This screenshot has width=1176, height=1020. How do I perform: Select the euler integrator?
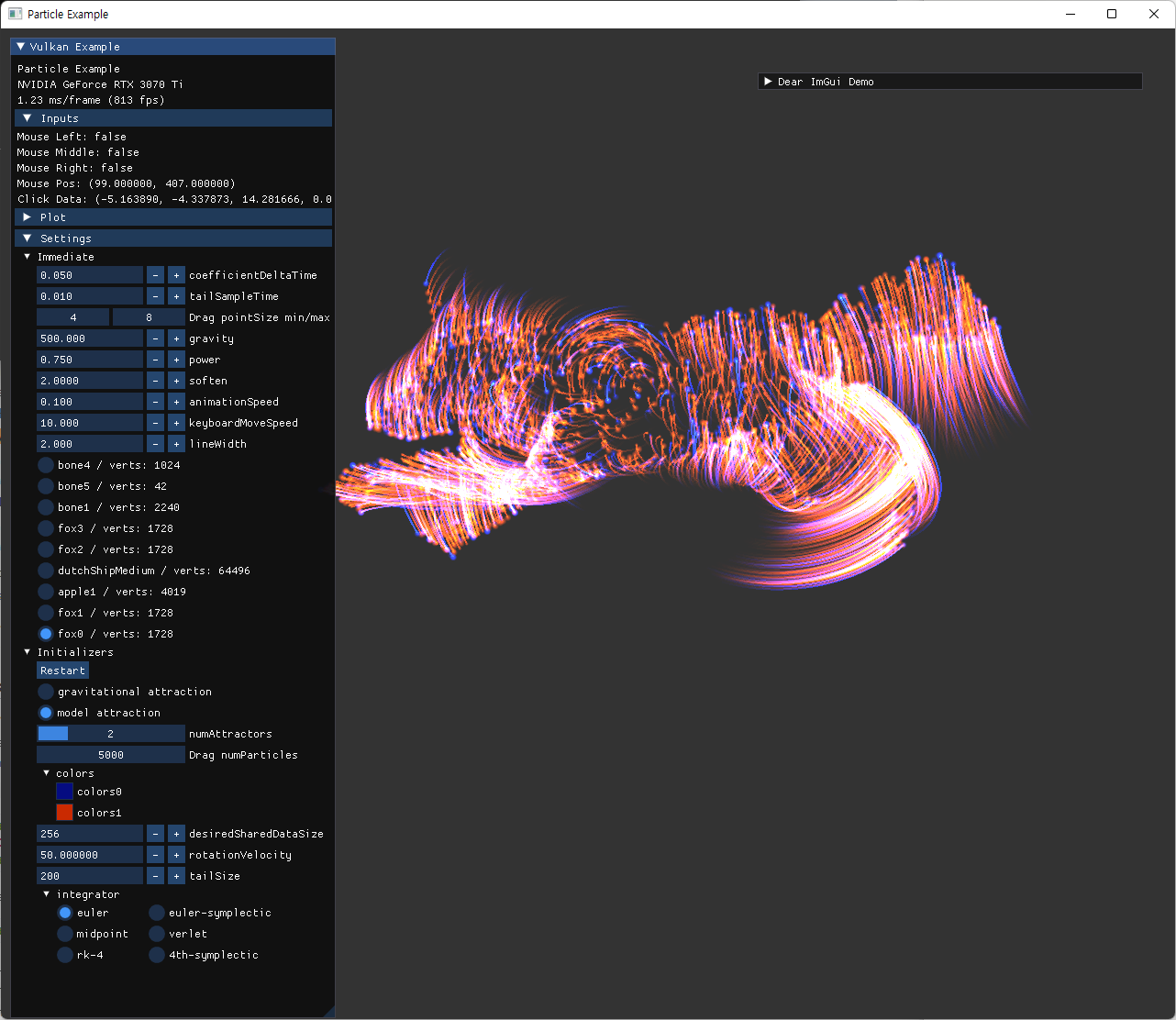pyautogui.click(x=65, y=913)
